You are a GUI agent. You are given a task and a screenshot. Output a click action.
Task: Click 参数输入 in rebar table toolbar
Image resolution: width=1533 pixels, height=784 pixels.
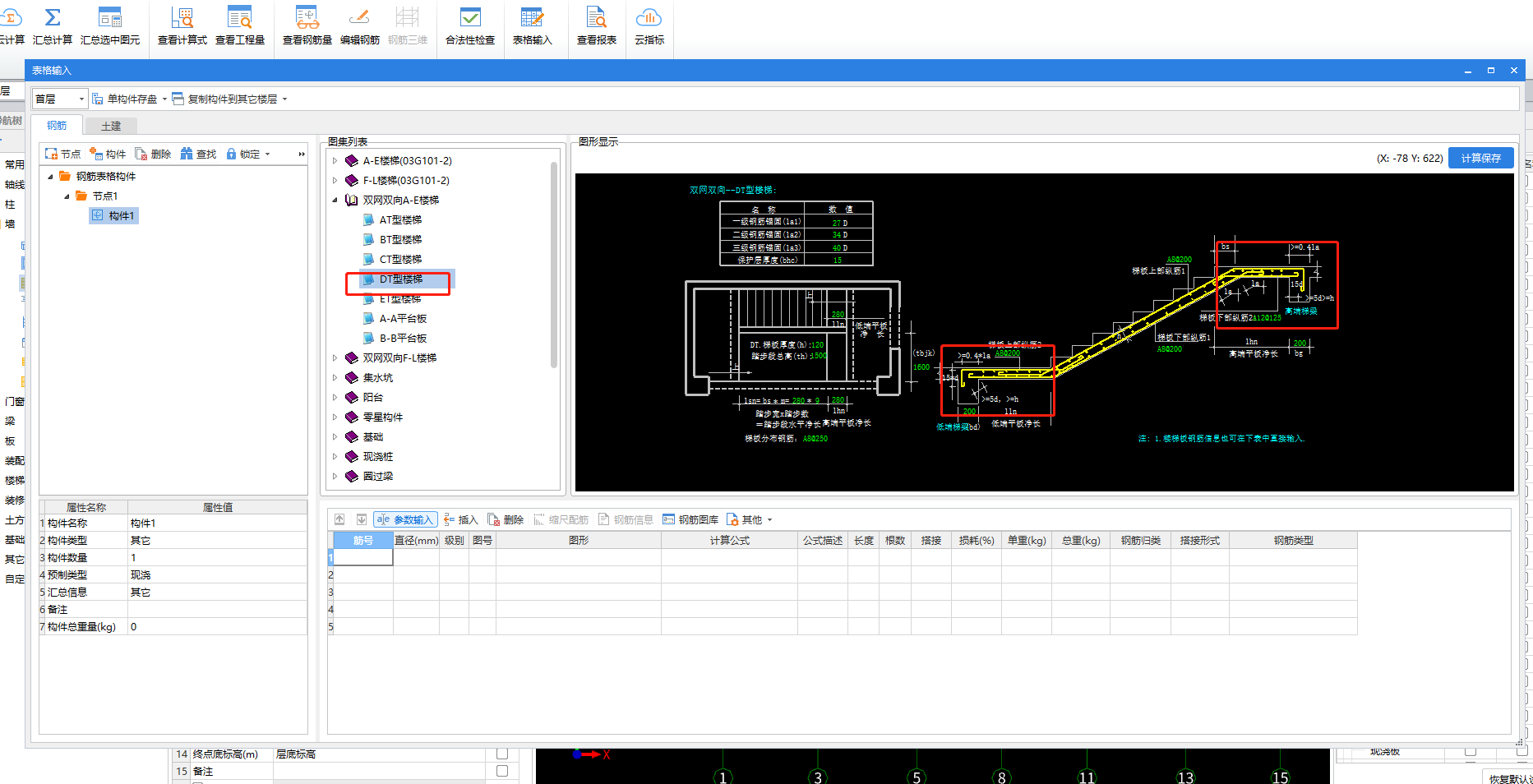tap(405, 519)
